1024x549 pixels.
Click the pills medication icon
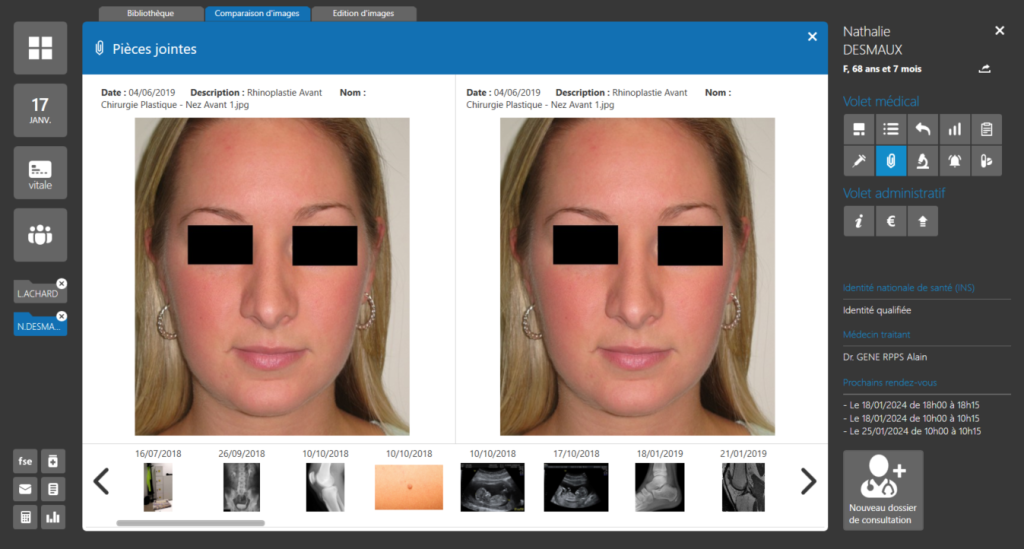(986, 161)
